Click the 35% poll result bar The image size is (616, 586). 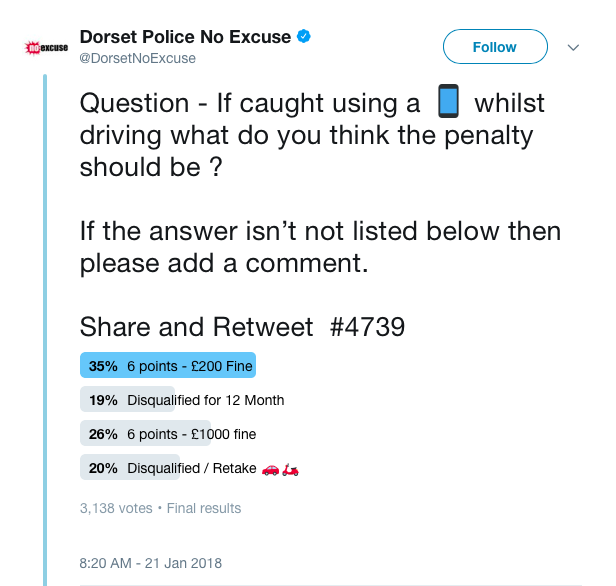[168, 365]
